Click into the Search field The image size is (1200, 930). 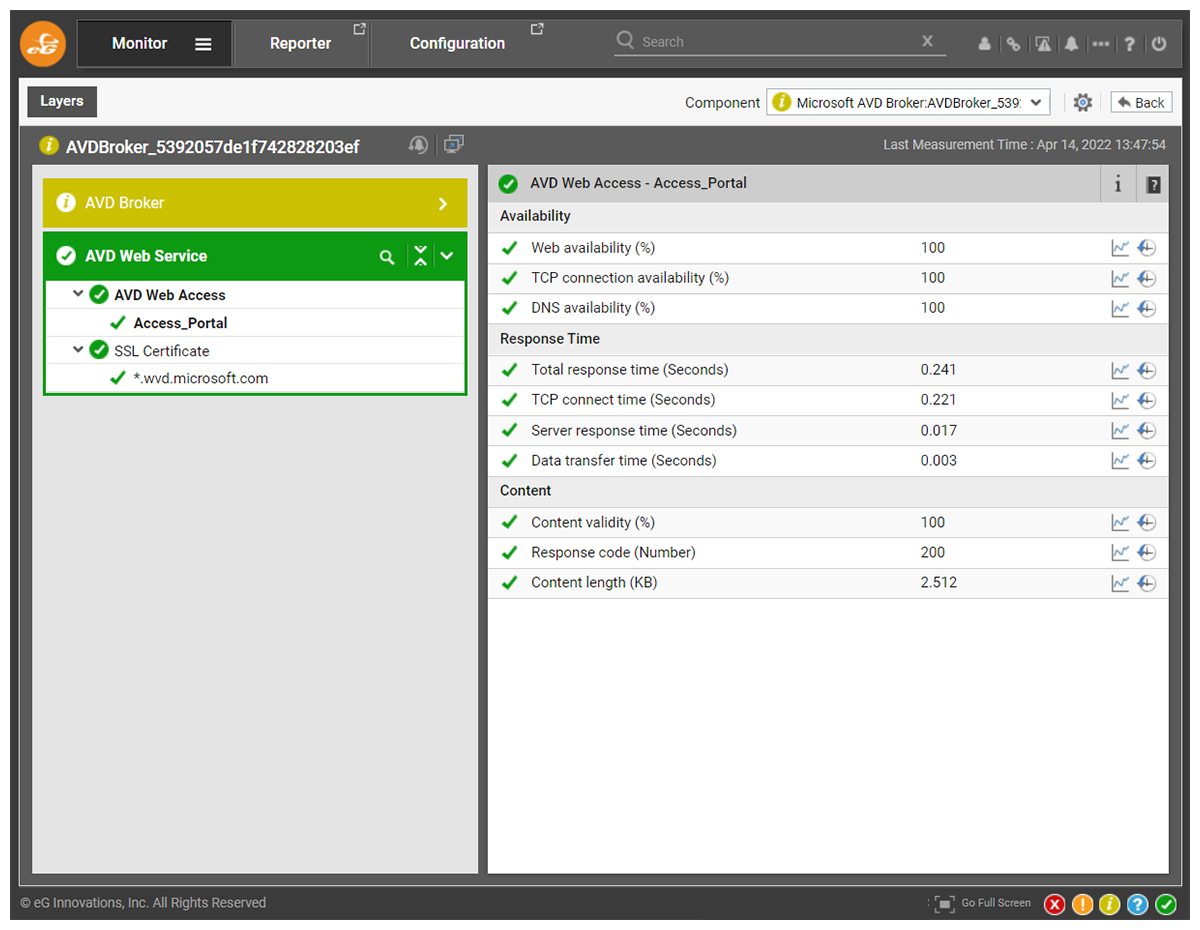778,42
